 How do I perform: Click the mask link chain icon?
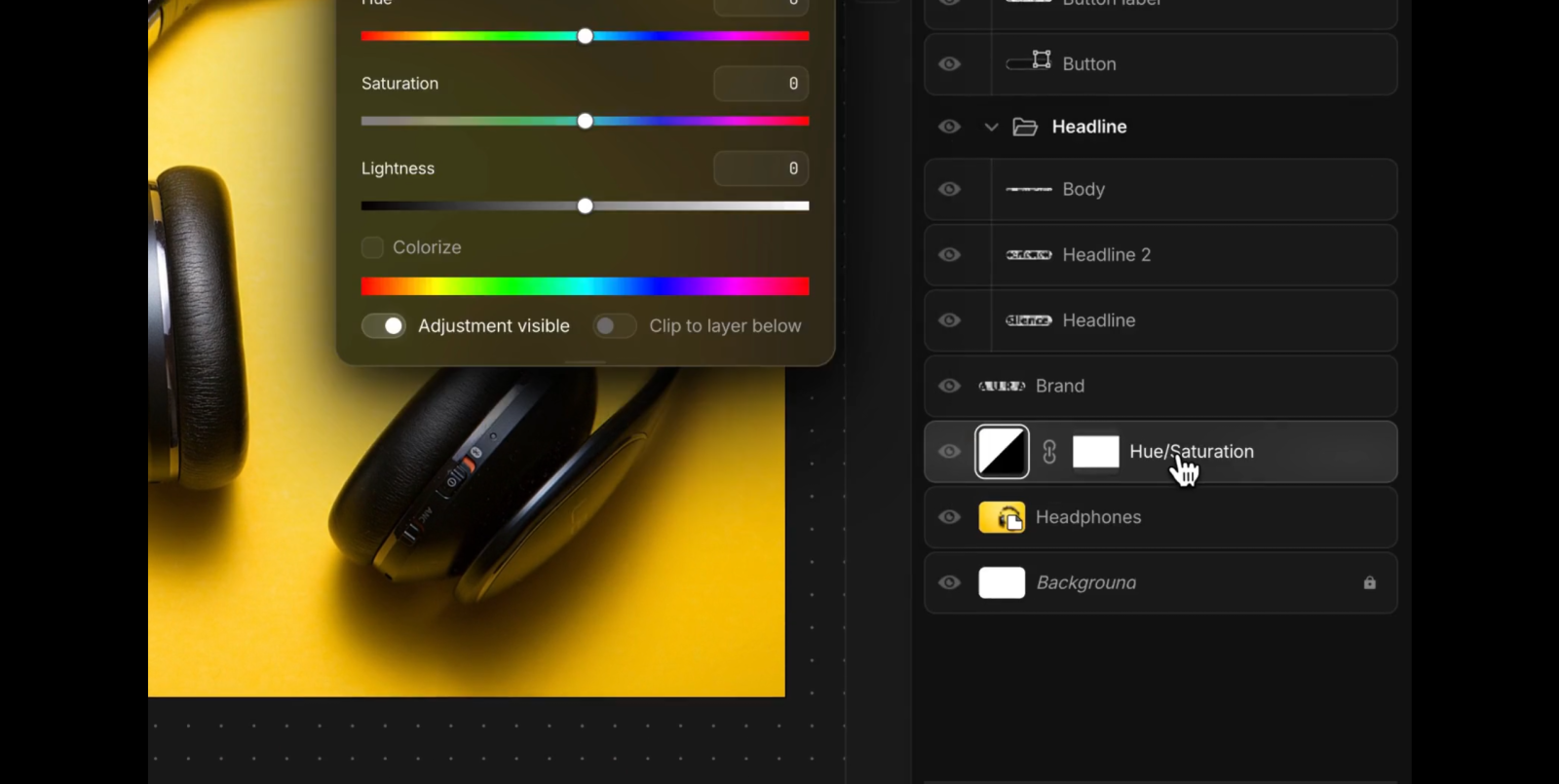(1049, 452)
